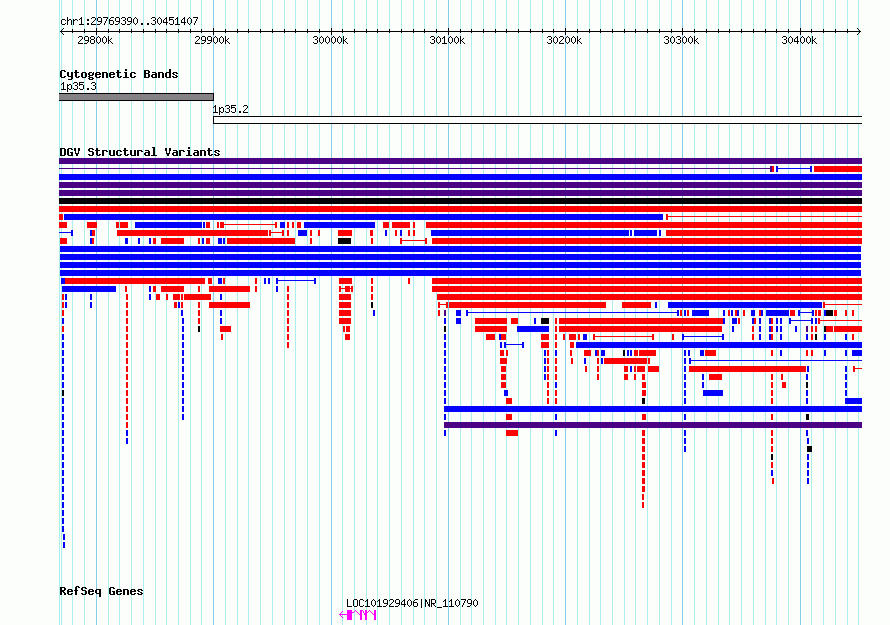Select the lowest purple variant bar starting near 30100k
Screen dimensions: 890x625
click(x=653, y=425)
